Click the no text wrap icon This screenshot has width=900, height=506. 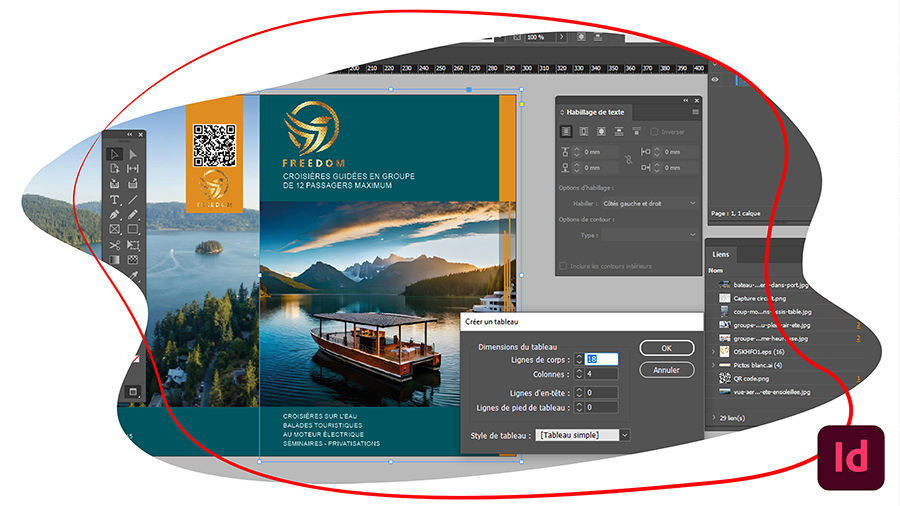pyautogui.click(x=566, y=131)
